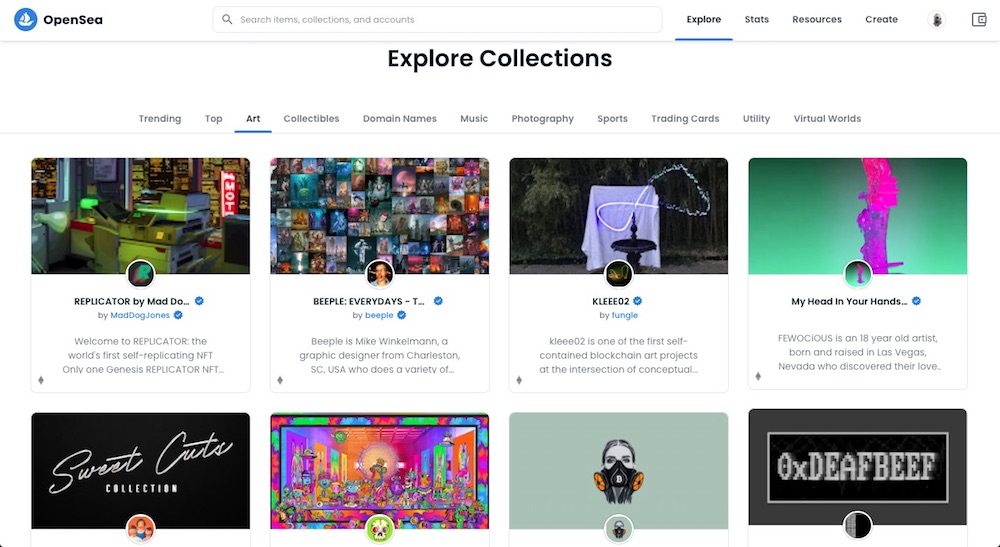Viewport: 1000px width, 547px height.
Task: Open the Resources menu
Action: (817, 20)
